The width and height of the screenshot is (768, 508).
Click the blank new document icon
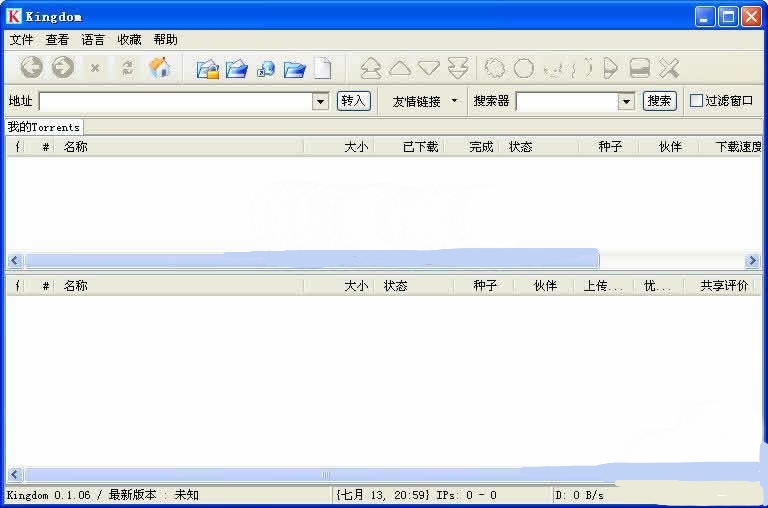(323, 68)
